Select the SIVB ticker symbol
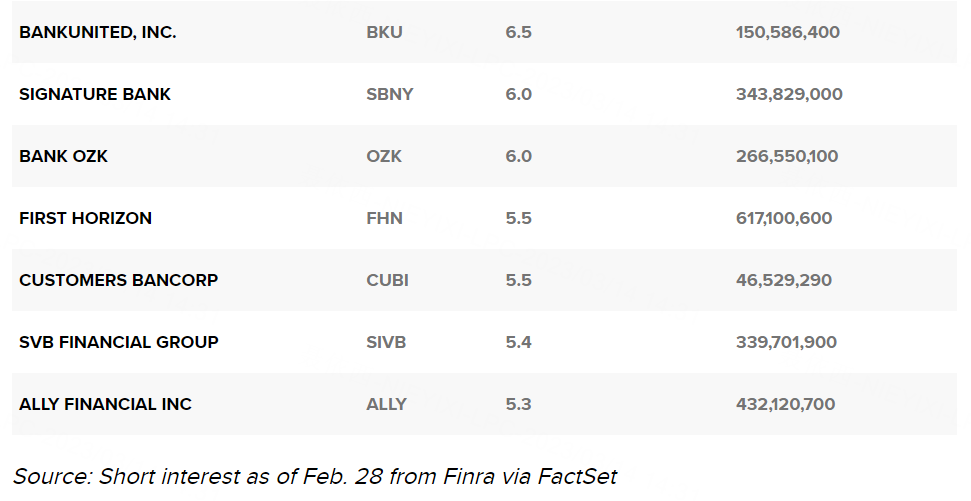Viewport: 971px width, 501px height. point(387,342)
